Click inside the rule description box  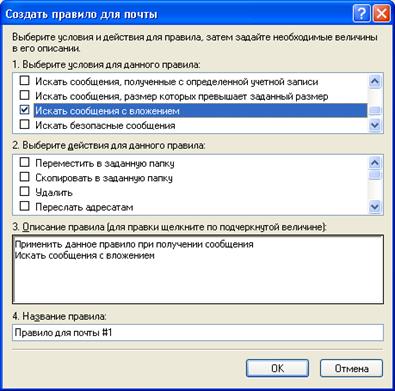[198, 269]
